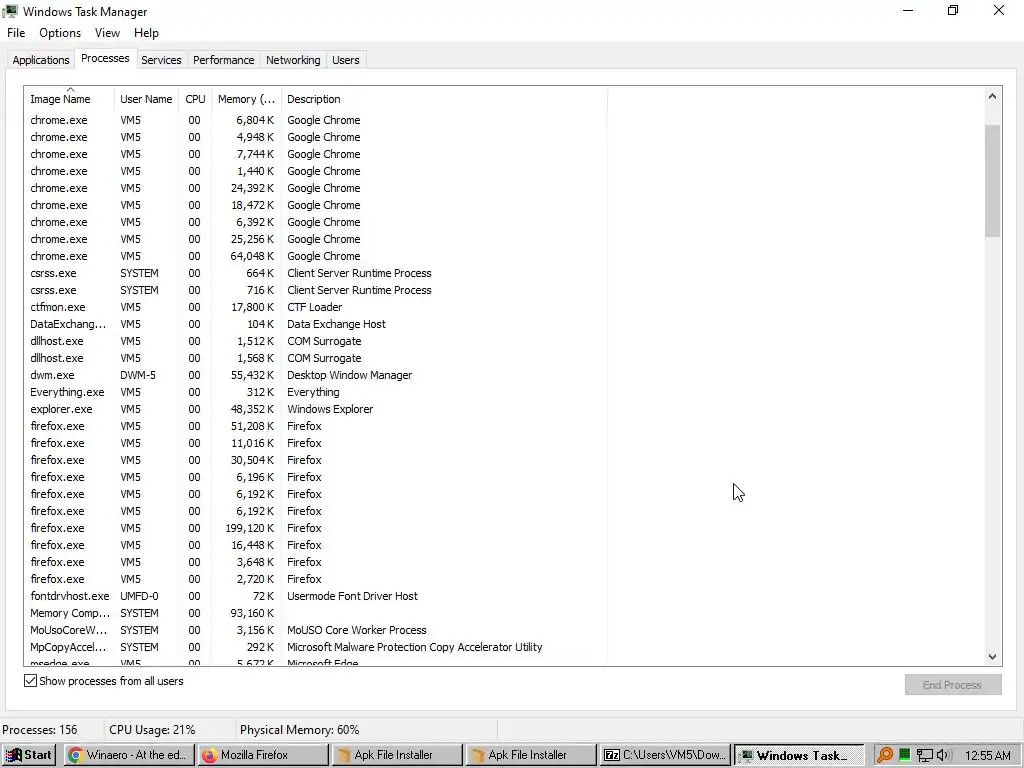
Task: Click the green CPU meter tray icon
Action: (x=904, y=755)
